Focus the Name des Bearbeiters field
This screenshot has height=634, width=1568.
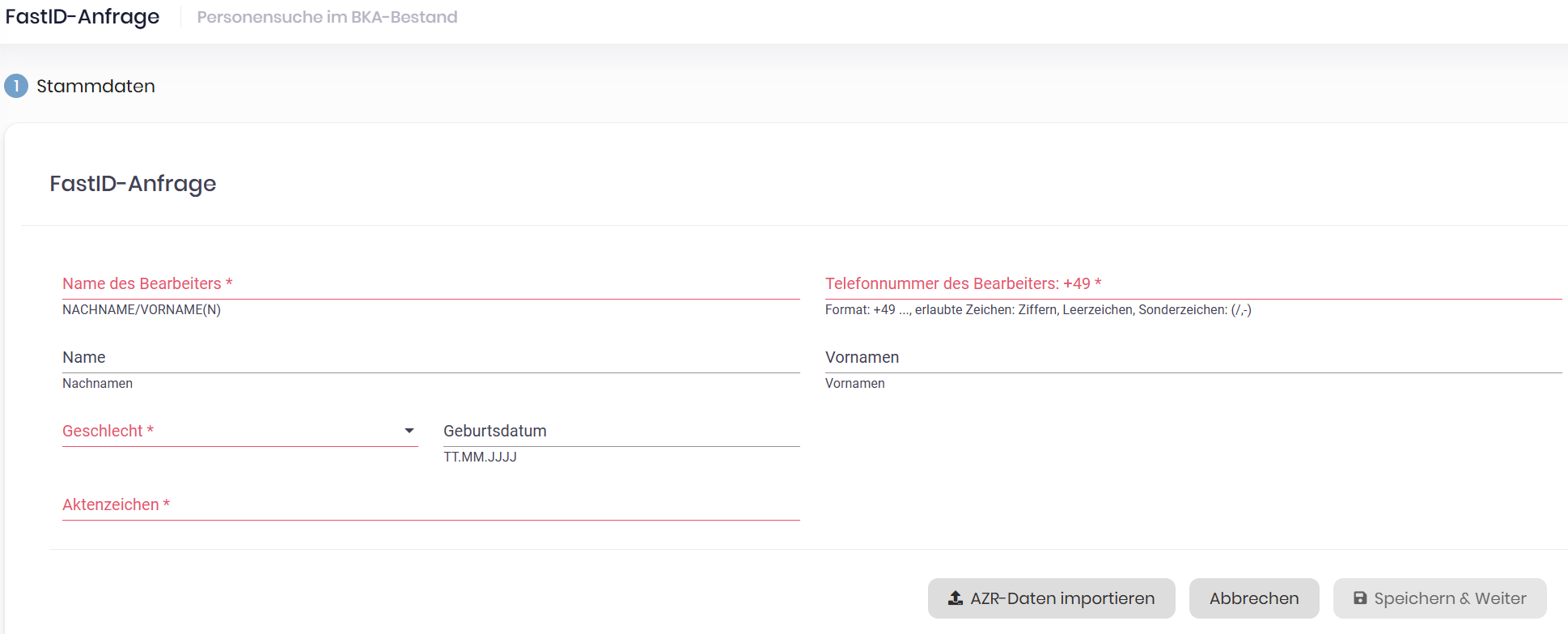click(x=430, y=284)
